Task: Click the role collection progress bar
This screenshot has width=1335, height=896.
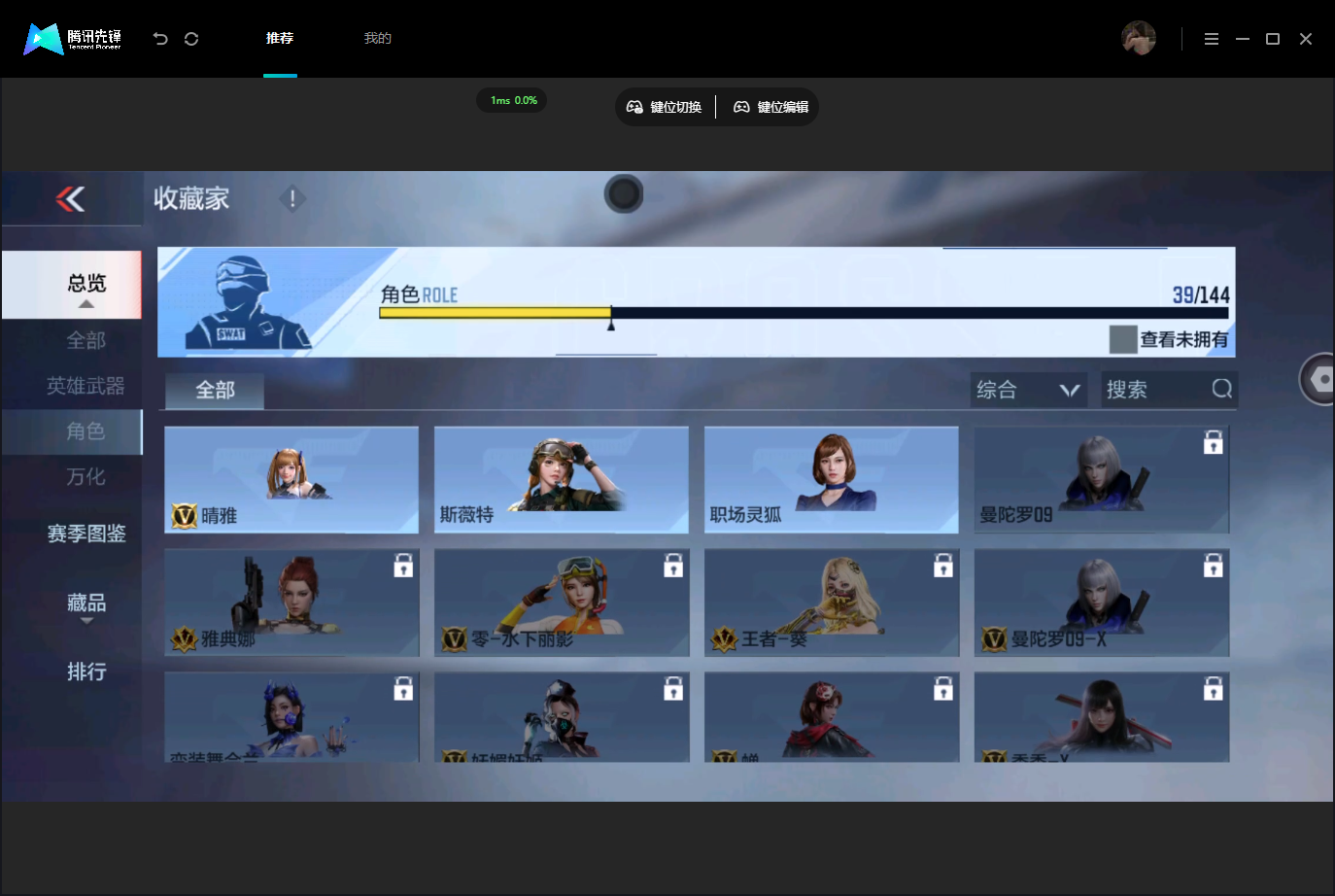Action: [804, 313]
